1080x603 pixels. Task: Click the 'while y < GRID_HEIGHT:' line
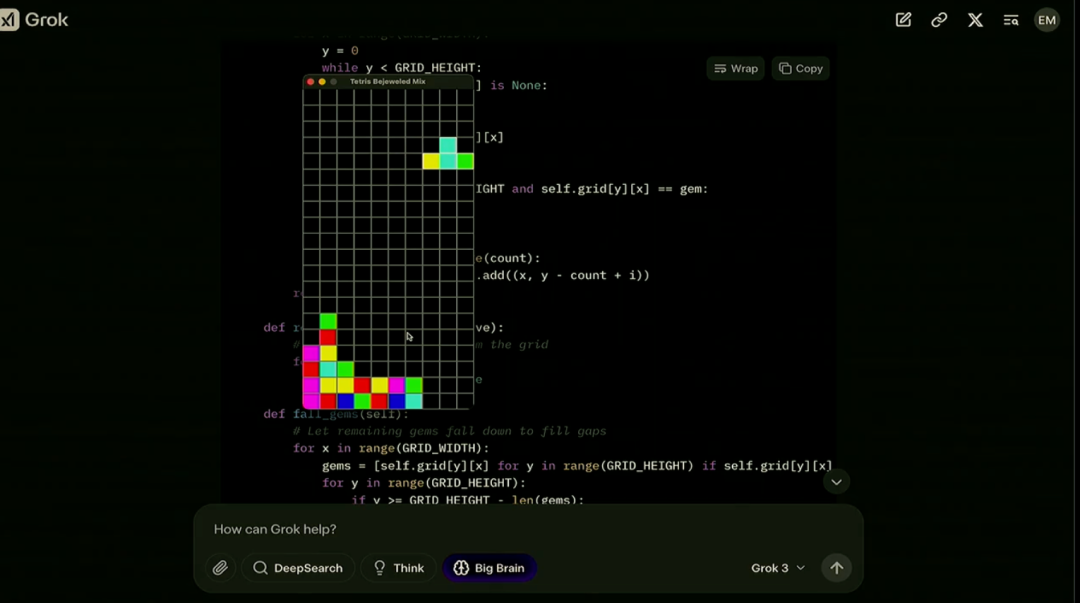pyautogui.click(x=402, y=68)
